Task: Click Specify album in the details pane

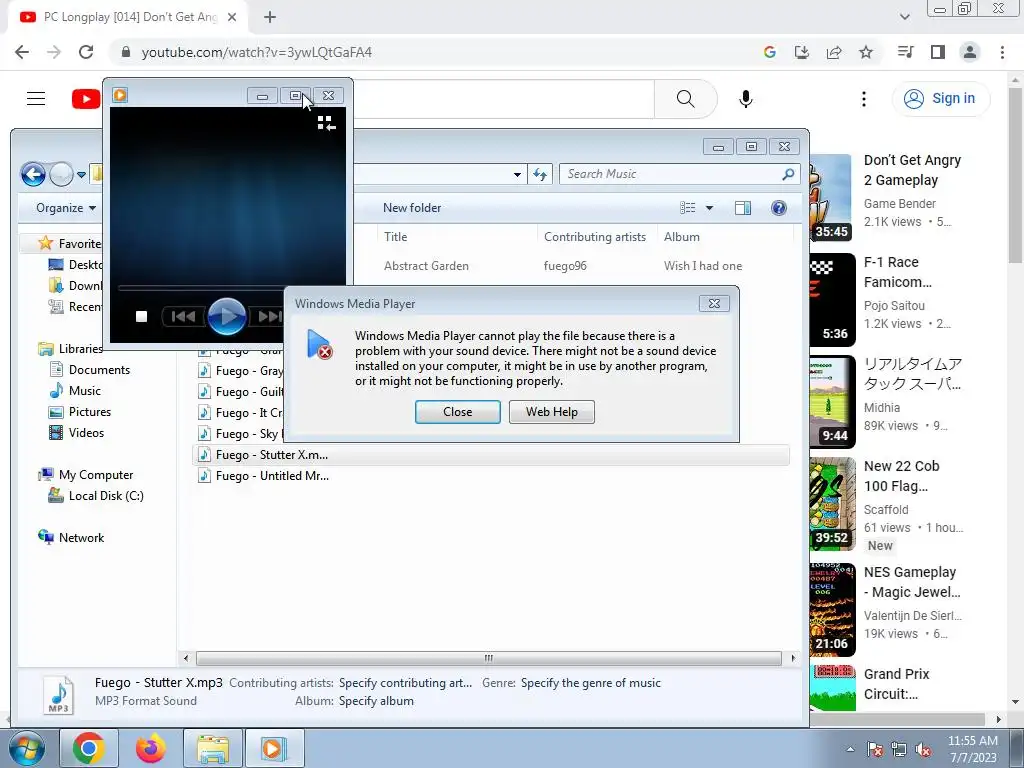Action: (x=376, y=701)
